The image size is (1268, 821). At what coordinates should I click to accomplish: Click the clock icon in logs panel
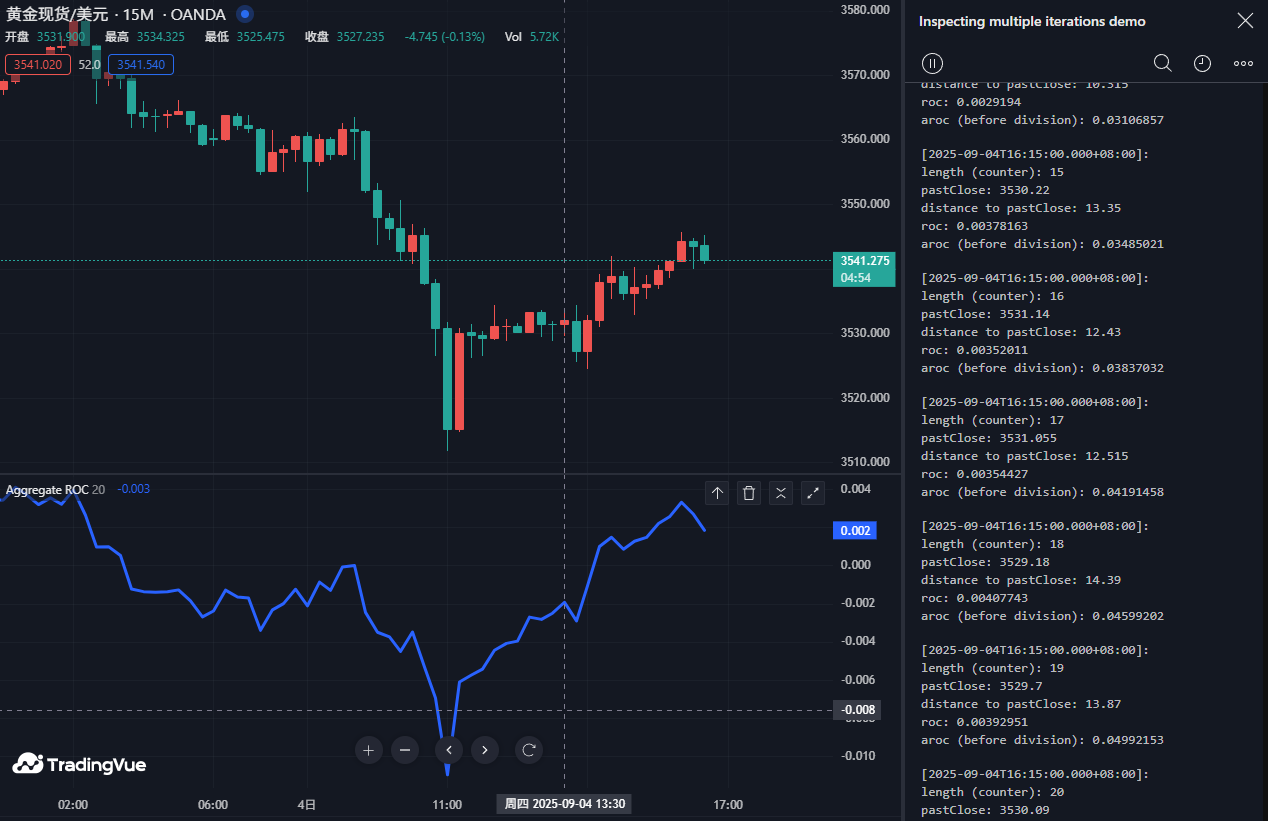(x=1202, y=63)
